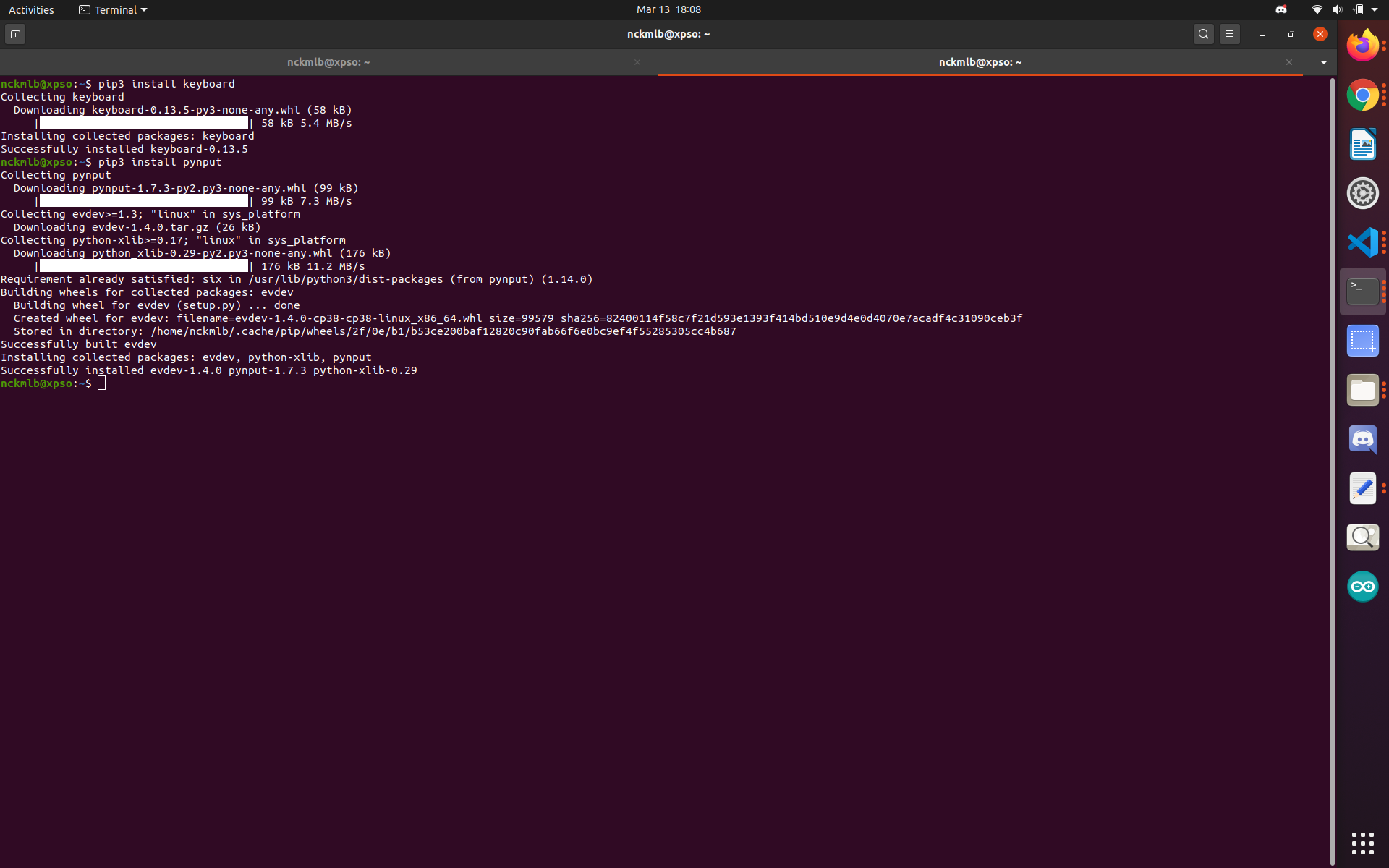This screenshot has width=1389, height=868.
Task: Open the Activities overview
Action: (31, 9)
